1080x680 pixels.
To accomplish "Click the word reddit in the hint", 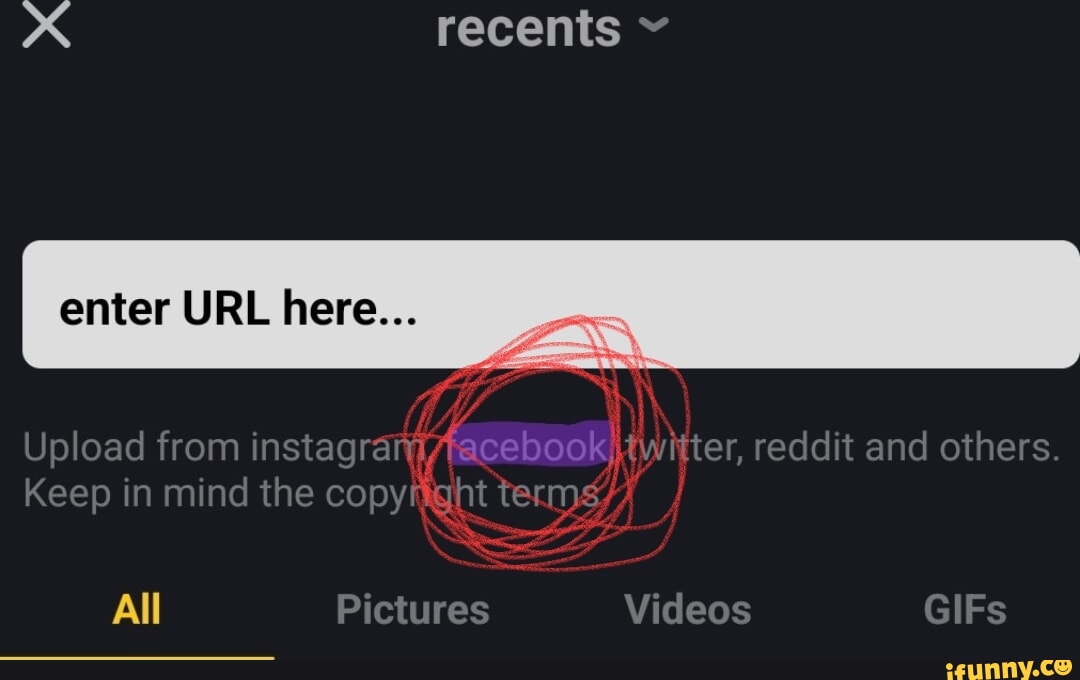I will 804,447.
